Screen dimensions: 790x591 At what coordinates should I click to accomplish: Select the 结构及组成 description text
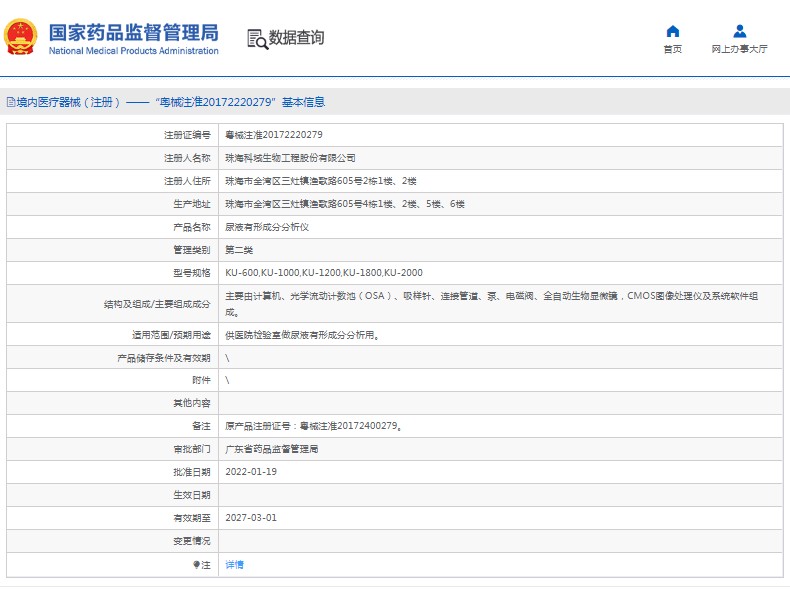click(x=491, y=304)
